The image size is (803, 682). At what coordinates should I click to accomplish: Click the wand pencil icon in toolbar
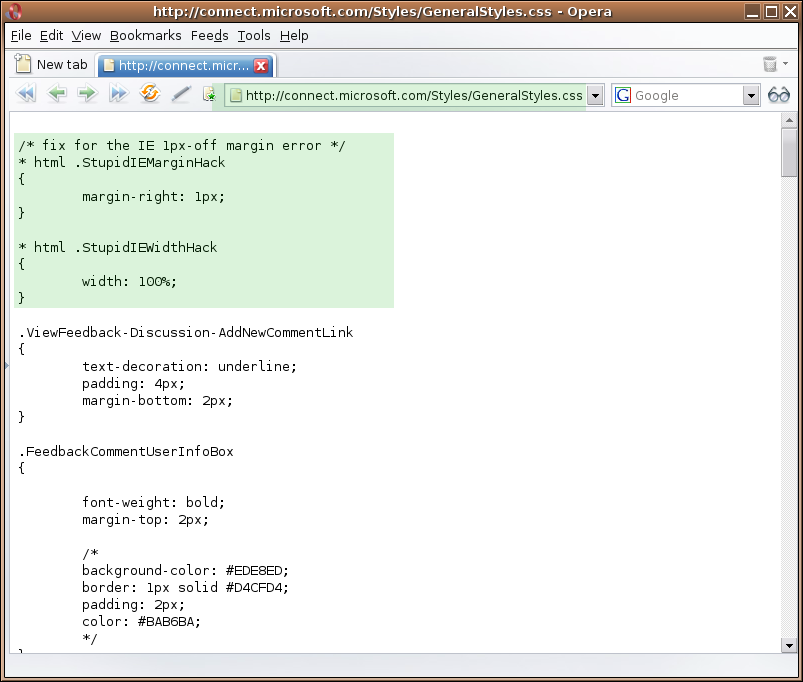[181, 94]
